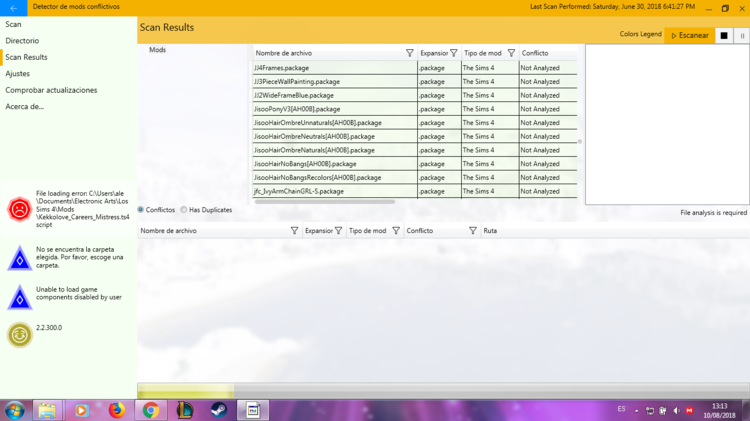Image resolution: width=750 pixels, height=421 pixels.
Task: Click the network tray icon
Action: [x=650, y=410]
